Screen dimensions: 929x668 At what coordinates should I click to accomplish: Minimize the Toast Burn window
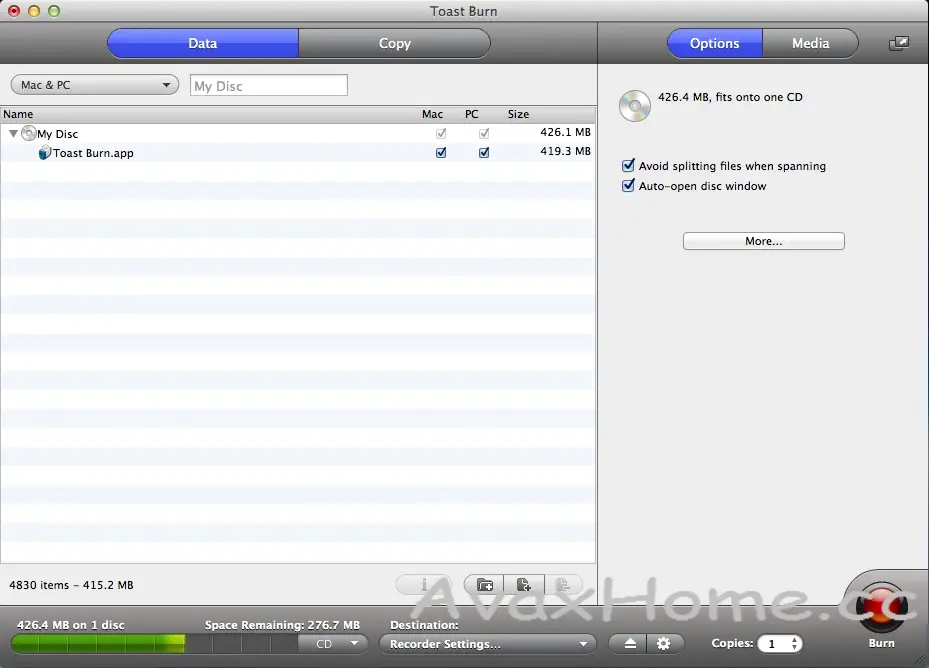pyautogui.click(x=34, y=11)
